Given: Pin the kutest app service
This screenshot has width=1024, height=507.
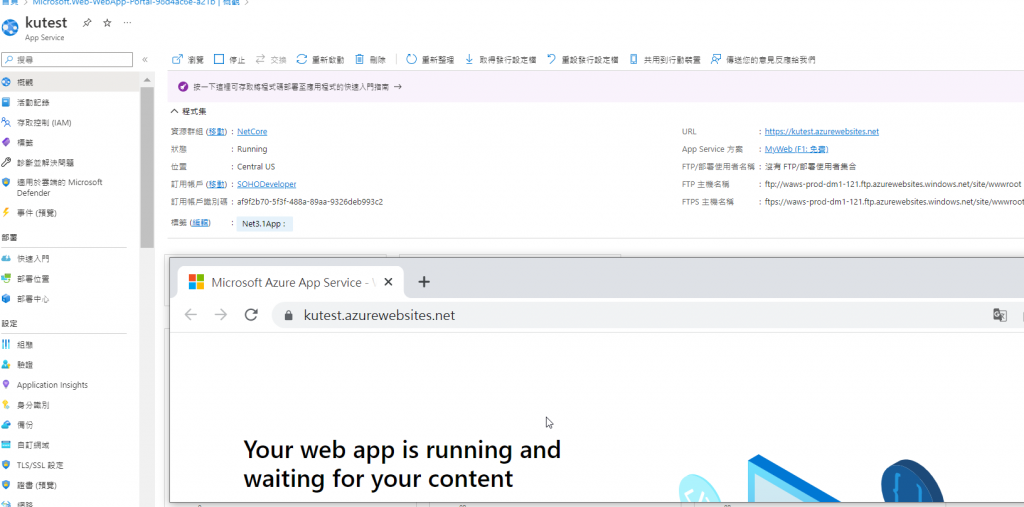Looking at the screenshot, I should [x=87, y=23].
